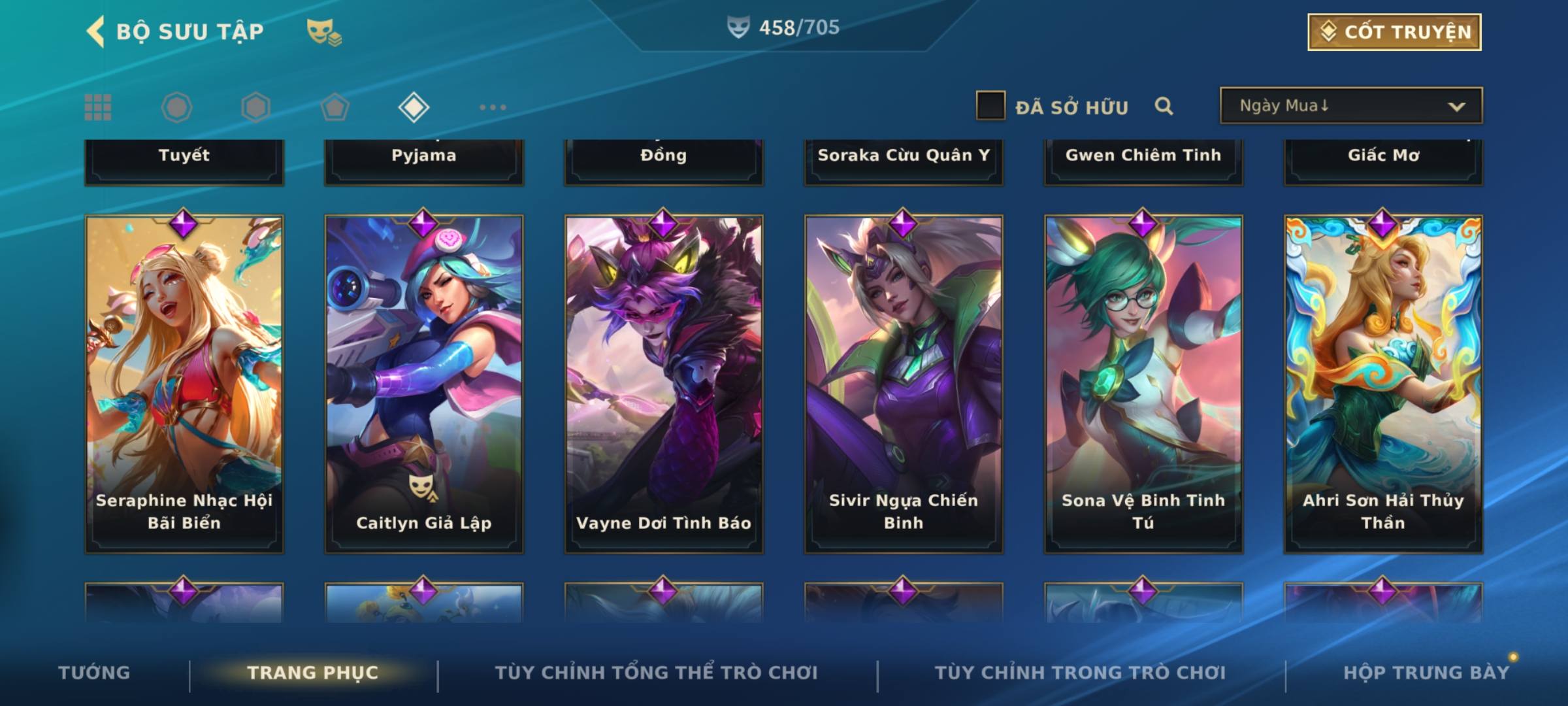This screenshot has width=1568, height=706.
Task: Open the mask and coins icon
Action: pyautogui.click(x=324, y=32)
